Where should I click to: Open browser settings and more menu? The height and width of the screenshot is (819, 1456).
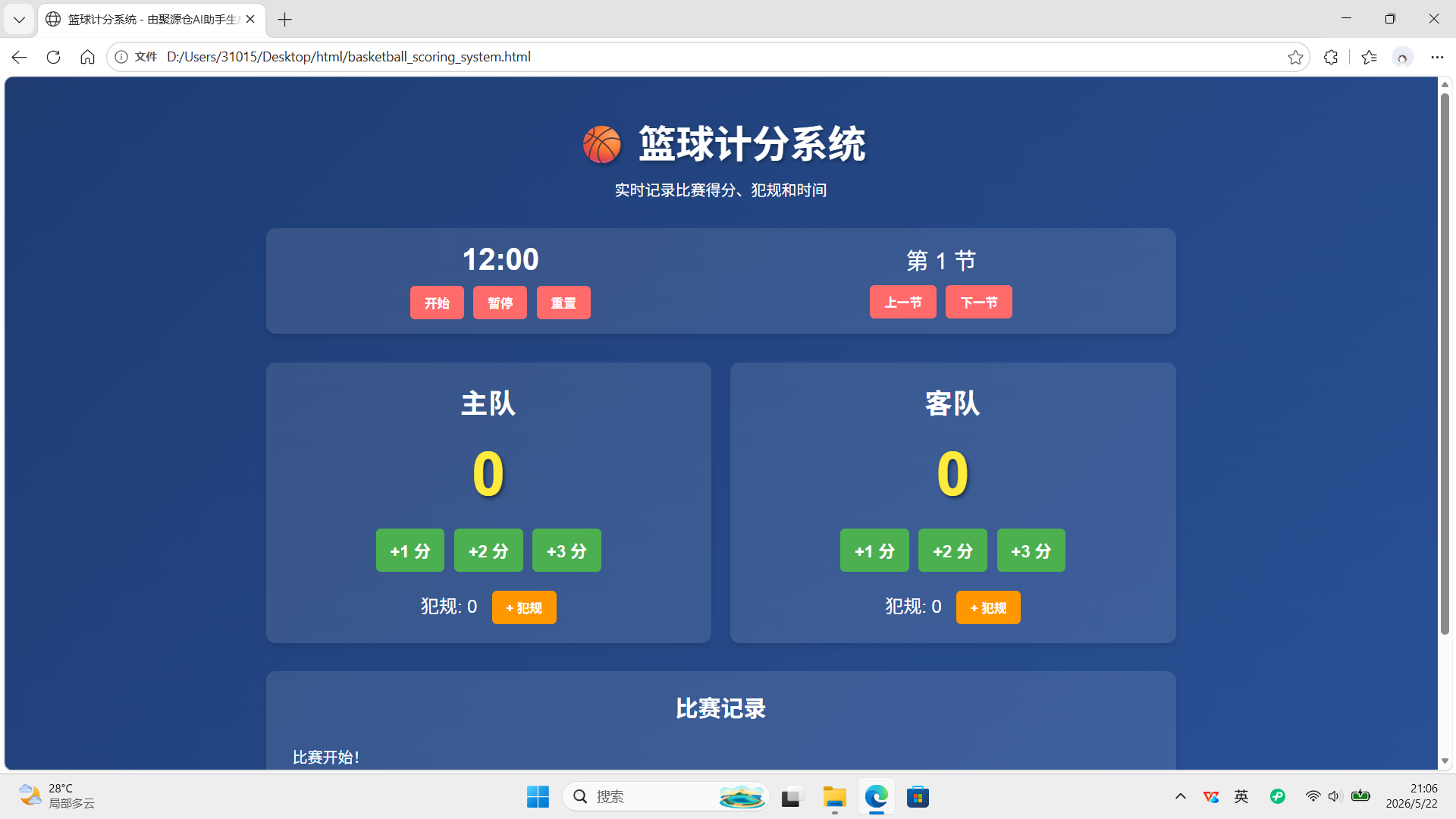point(1437,57)
